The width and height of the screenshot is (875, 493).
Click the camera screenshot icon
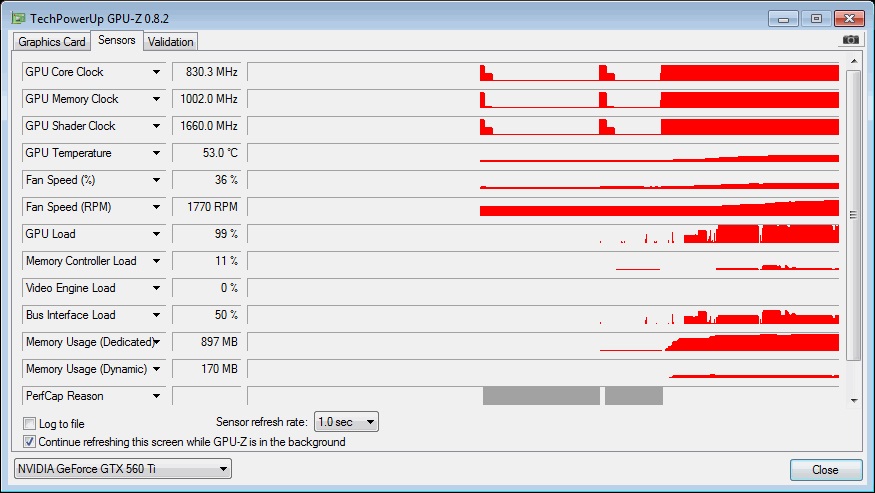pos(850,40)
